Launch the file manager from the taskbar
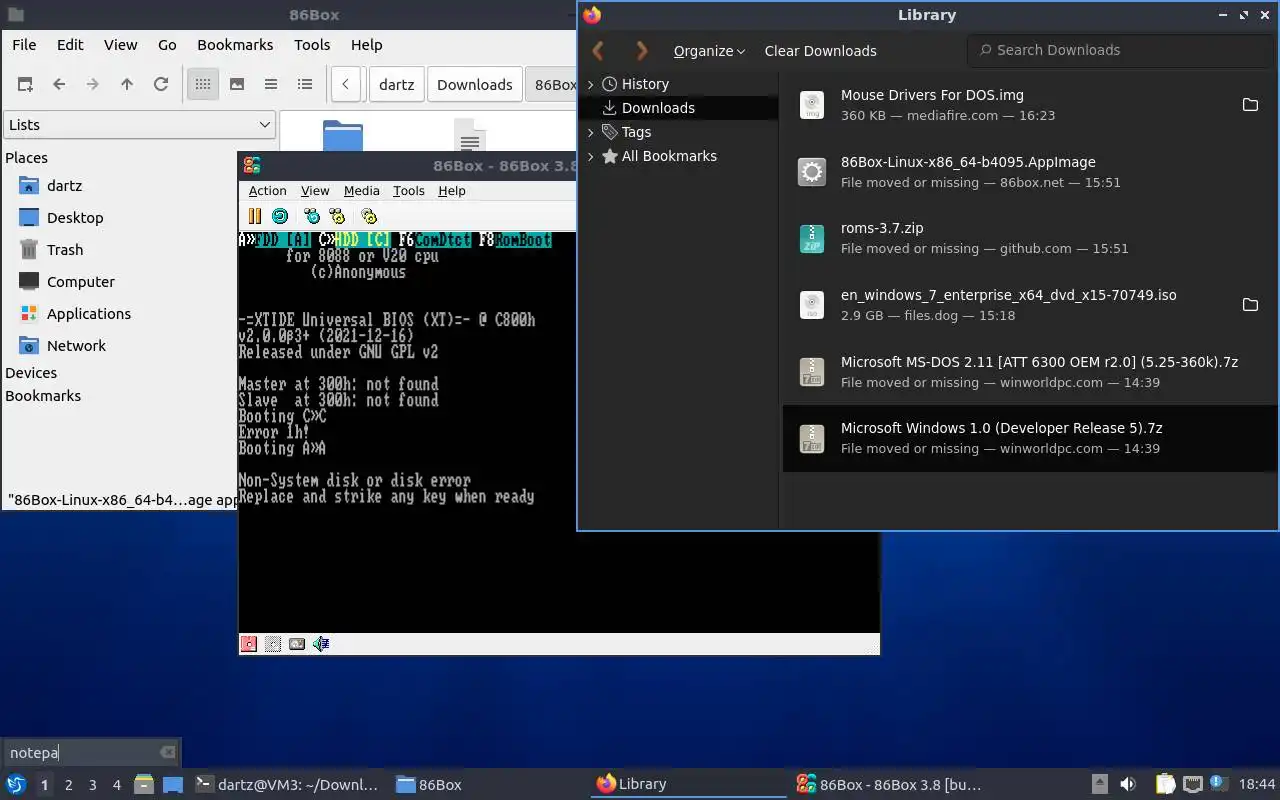 (144, 784)
